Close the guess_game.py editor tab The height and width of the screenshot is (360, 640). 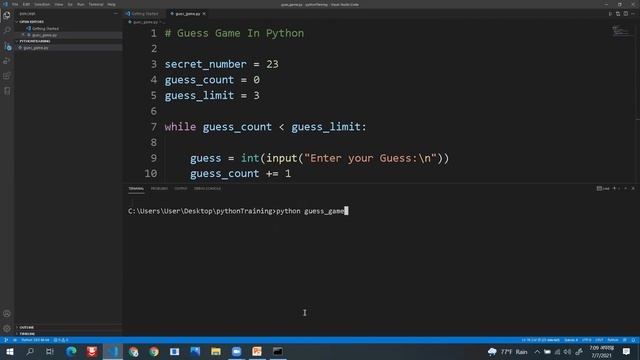pyautogui.click(x=204, y=13)
